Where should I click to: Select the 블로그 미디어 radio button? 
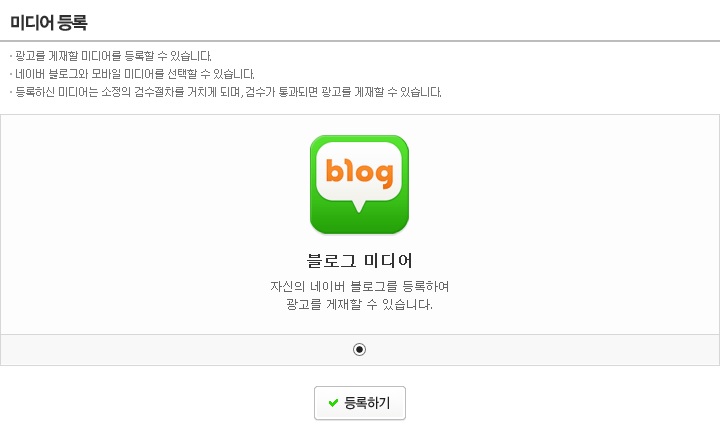click(359, 350)
